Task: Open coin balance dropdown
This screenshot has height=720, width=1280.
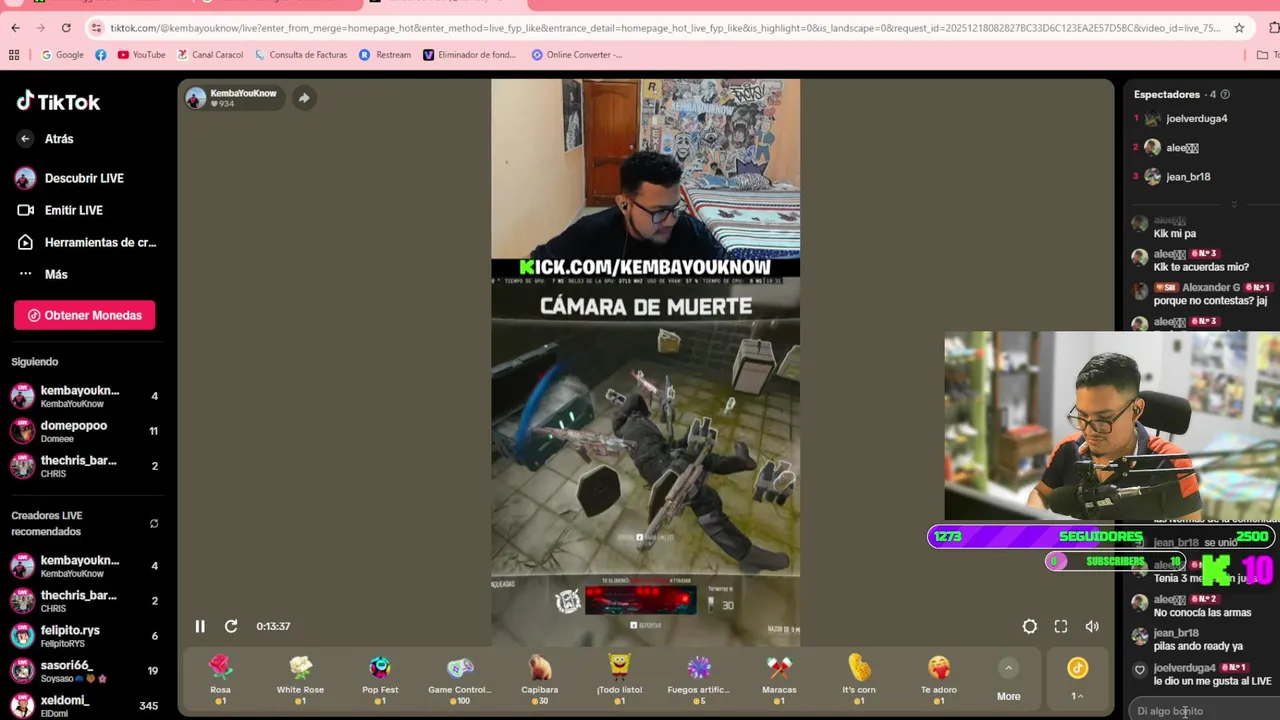Action: click(x=1077, y=680)
